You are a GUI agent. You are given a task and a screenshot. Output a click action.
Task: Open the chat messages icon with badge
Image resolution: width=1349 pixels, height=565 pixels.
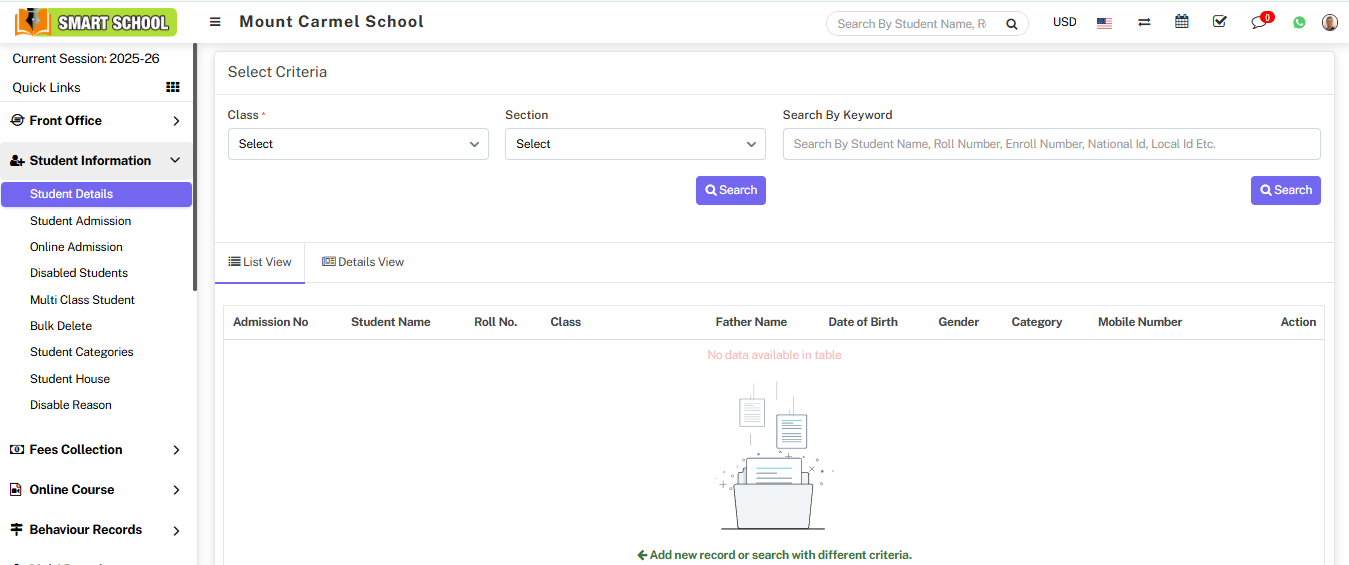click(x=1259, y=23)
